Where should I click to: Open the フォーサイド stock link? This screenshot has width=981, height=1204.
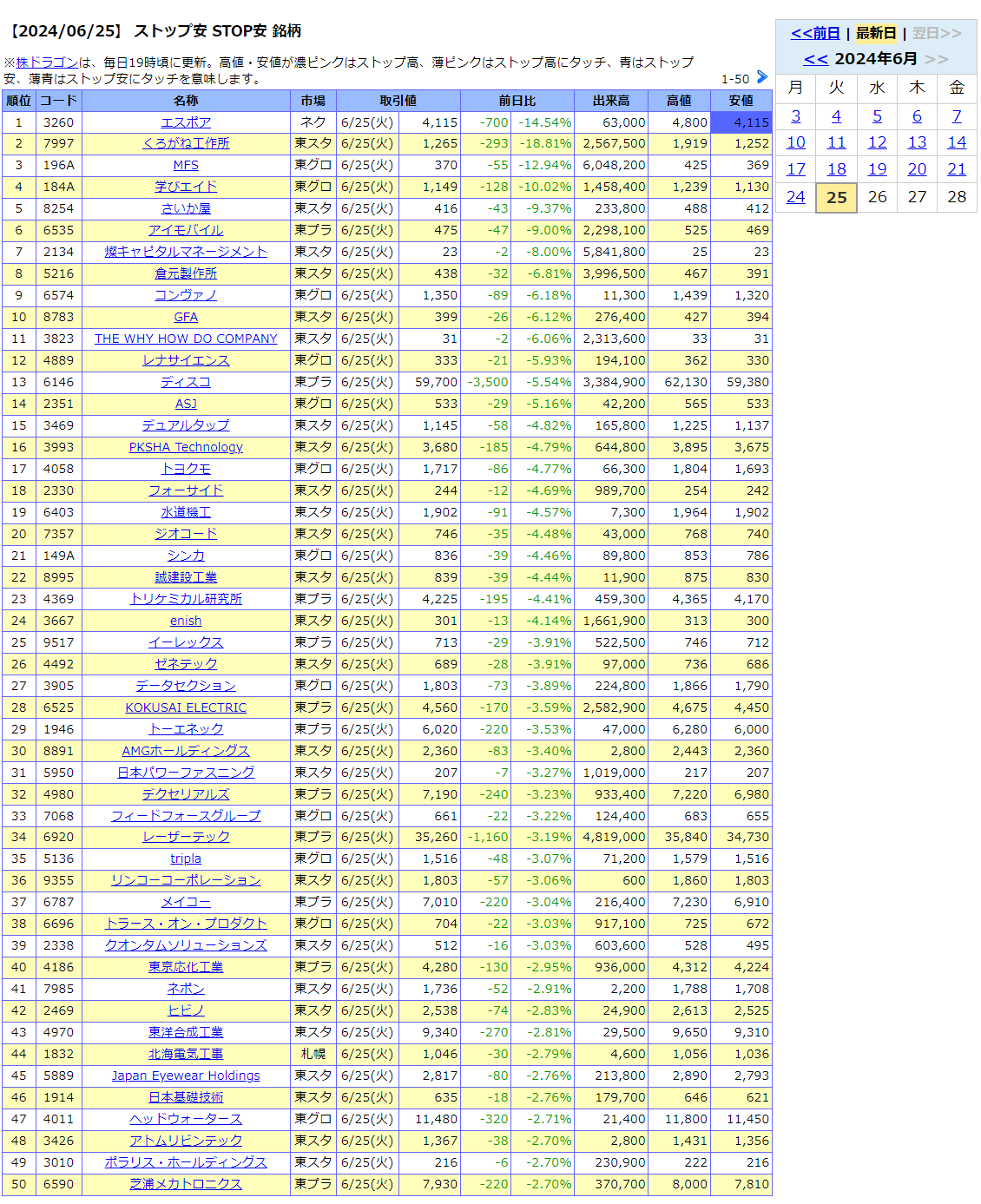point(186,490)
